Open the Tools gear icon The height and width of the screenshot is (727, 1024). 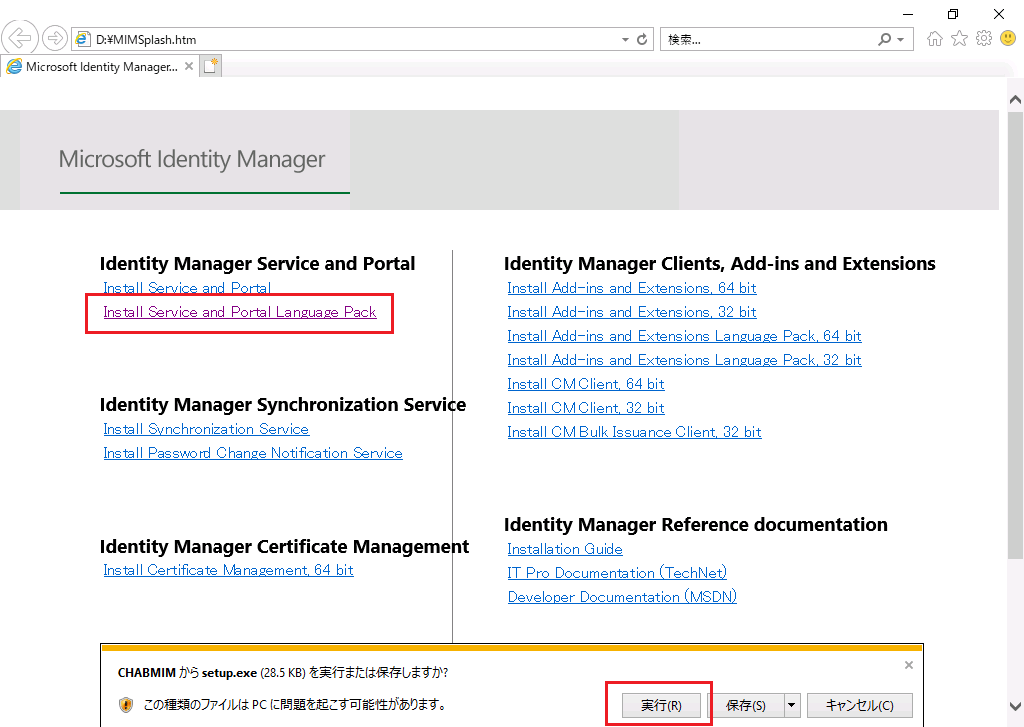pos(984,39)
